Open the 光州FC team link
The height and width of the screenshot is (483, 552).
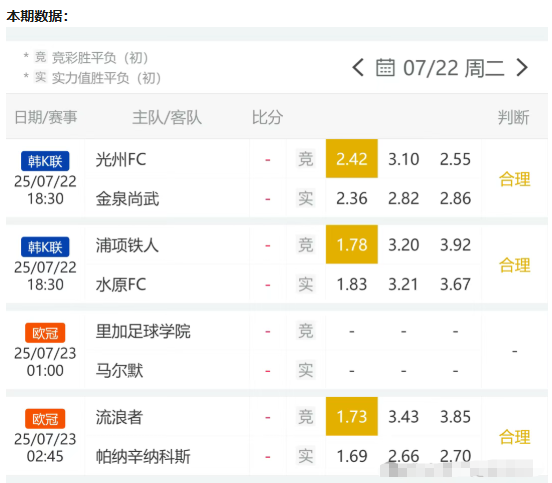[x=121, y=159]
